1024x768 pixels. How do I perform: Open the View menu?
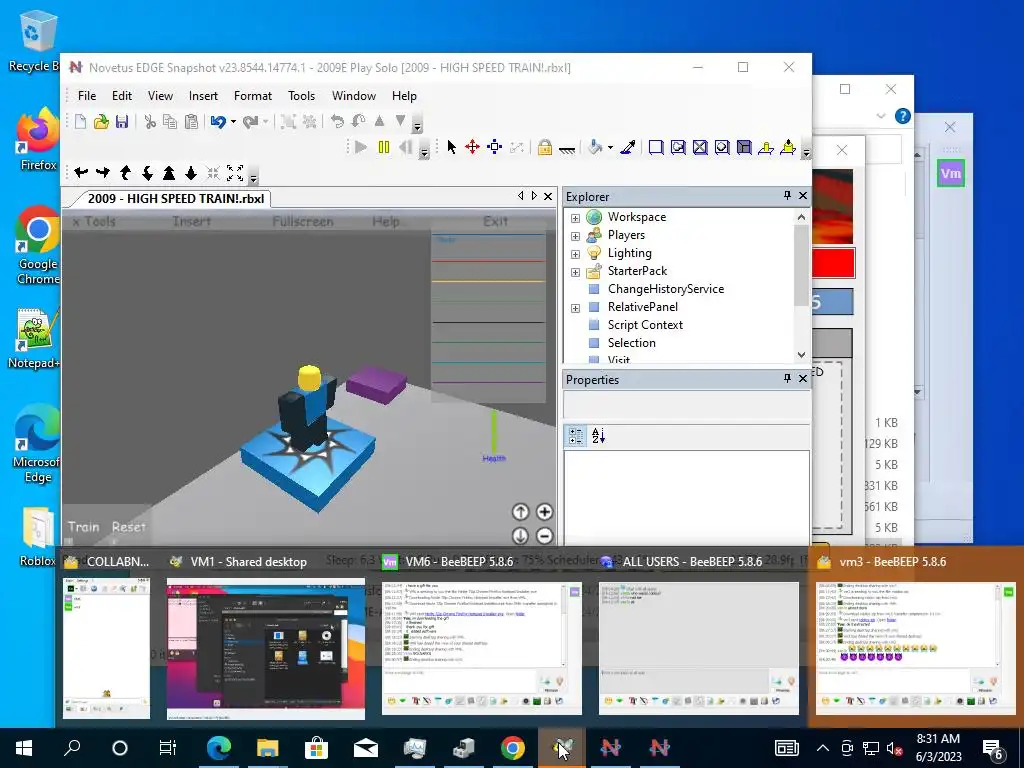pos(160,95)
